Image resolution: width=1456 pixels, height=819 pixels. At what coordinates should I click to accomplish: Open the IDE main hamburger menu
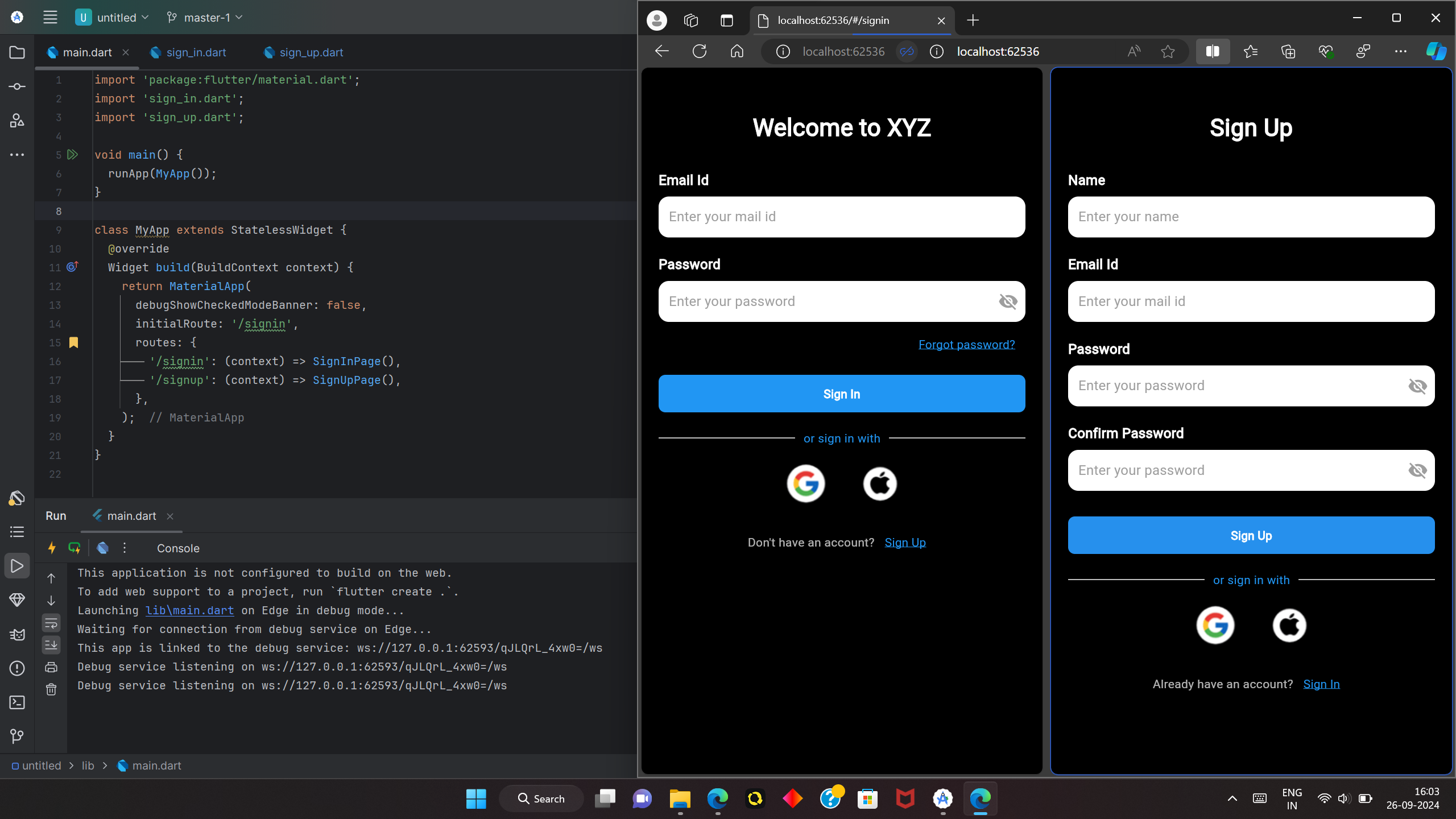click(x=50, y=17)
